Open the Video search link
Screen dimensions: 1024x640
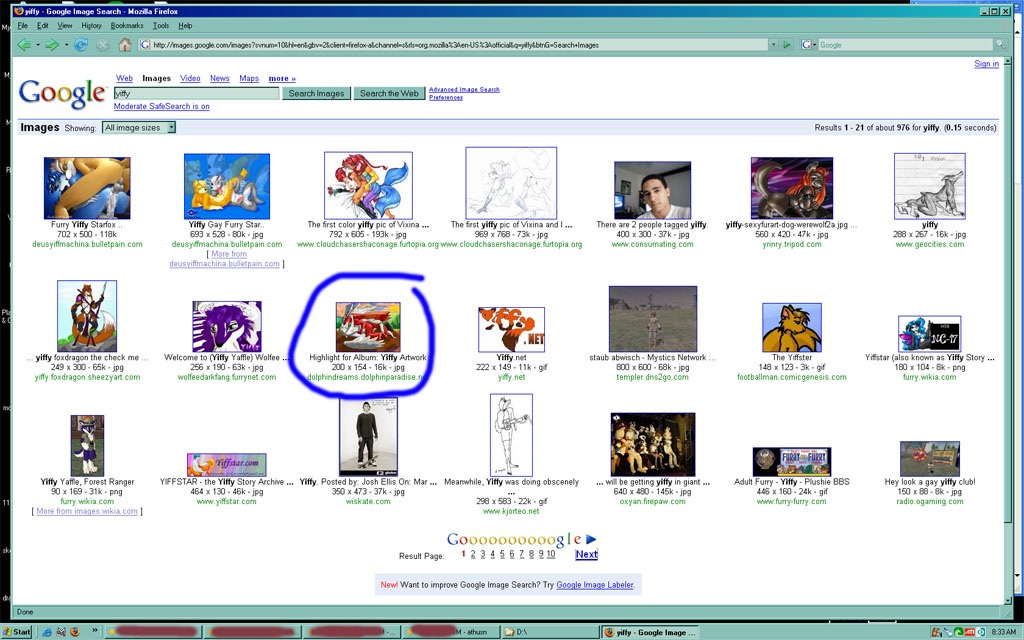pos(190,78)
